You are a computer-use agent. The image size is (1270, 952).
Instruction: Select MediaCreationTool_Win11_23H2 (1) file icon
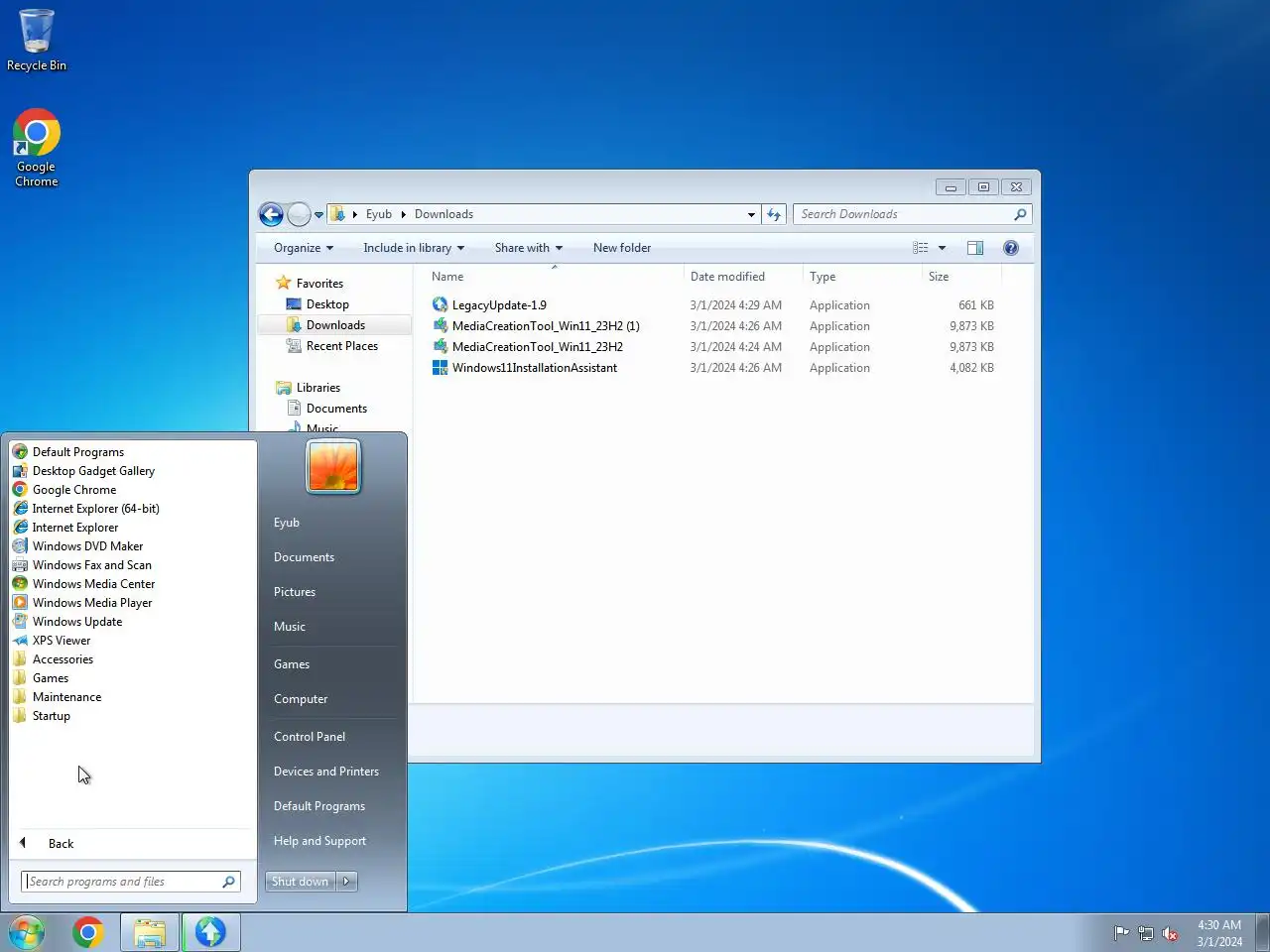441,326
